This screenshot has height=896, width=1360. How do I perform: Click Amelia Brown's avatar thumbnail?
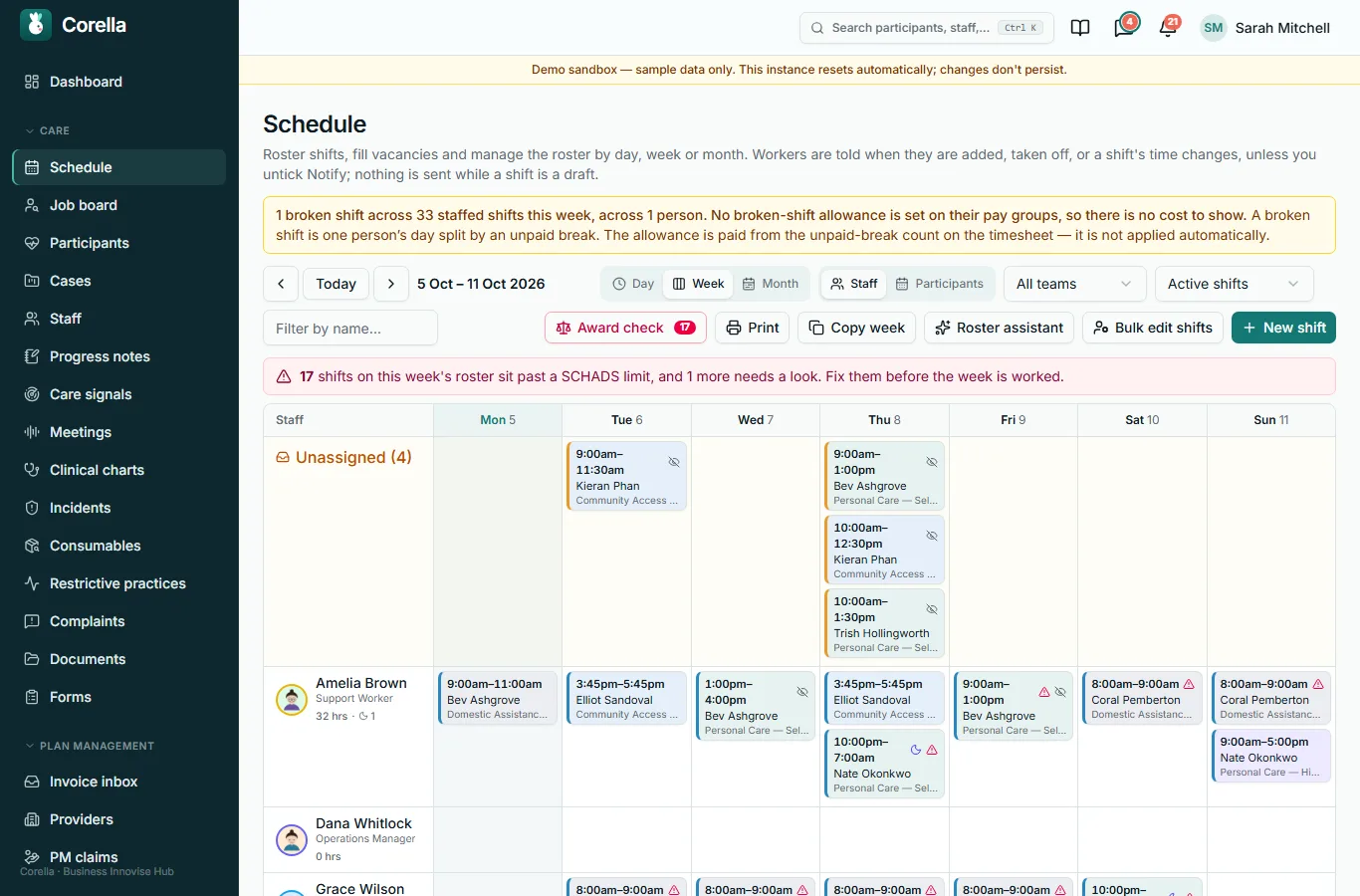click(x=292, y=700)
